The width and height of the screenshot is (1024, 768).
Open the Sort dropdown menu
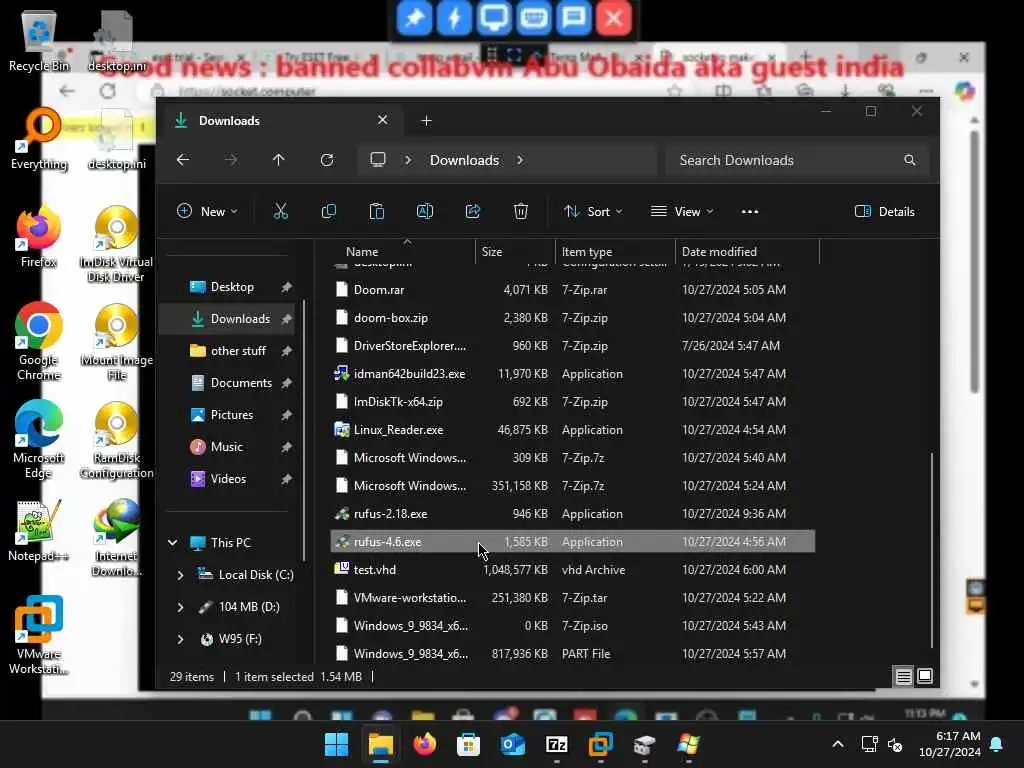tap(593, 212)
